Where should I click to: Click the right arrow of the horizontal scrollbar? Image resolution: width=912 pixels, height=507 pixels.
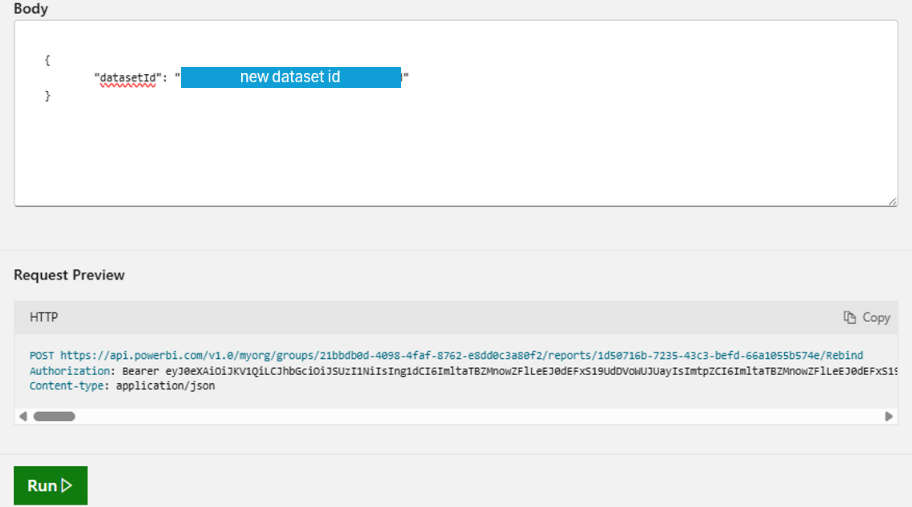click(x=888, y=416)
